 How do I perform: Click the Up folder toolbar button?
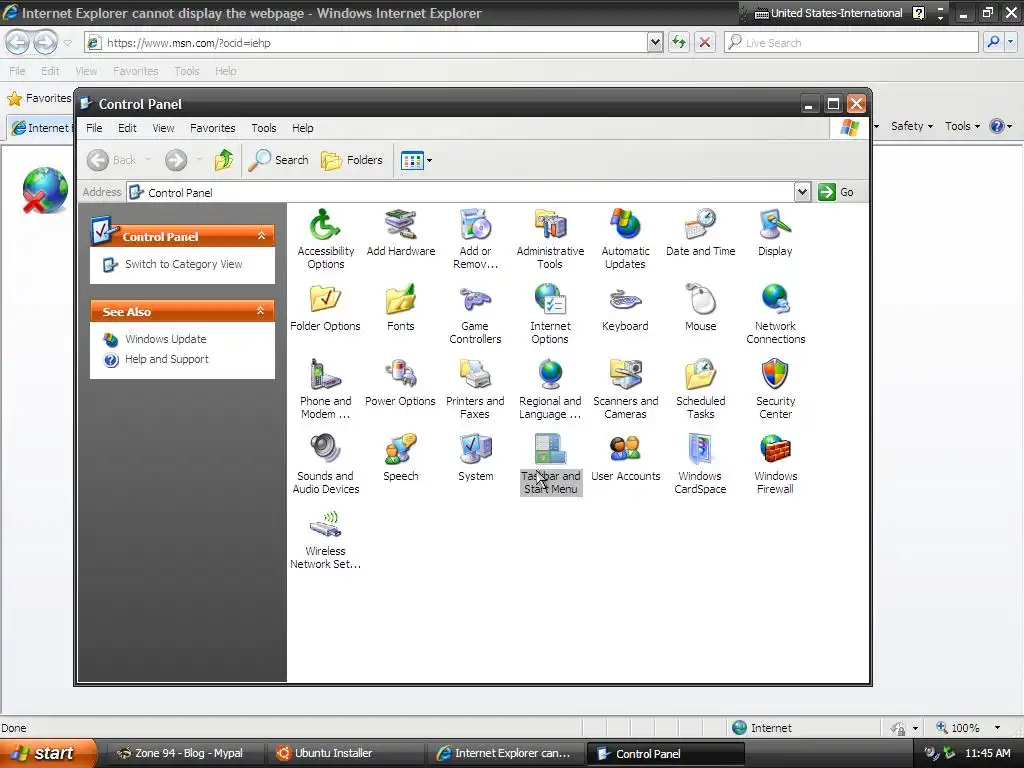[x=224, y=159]
